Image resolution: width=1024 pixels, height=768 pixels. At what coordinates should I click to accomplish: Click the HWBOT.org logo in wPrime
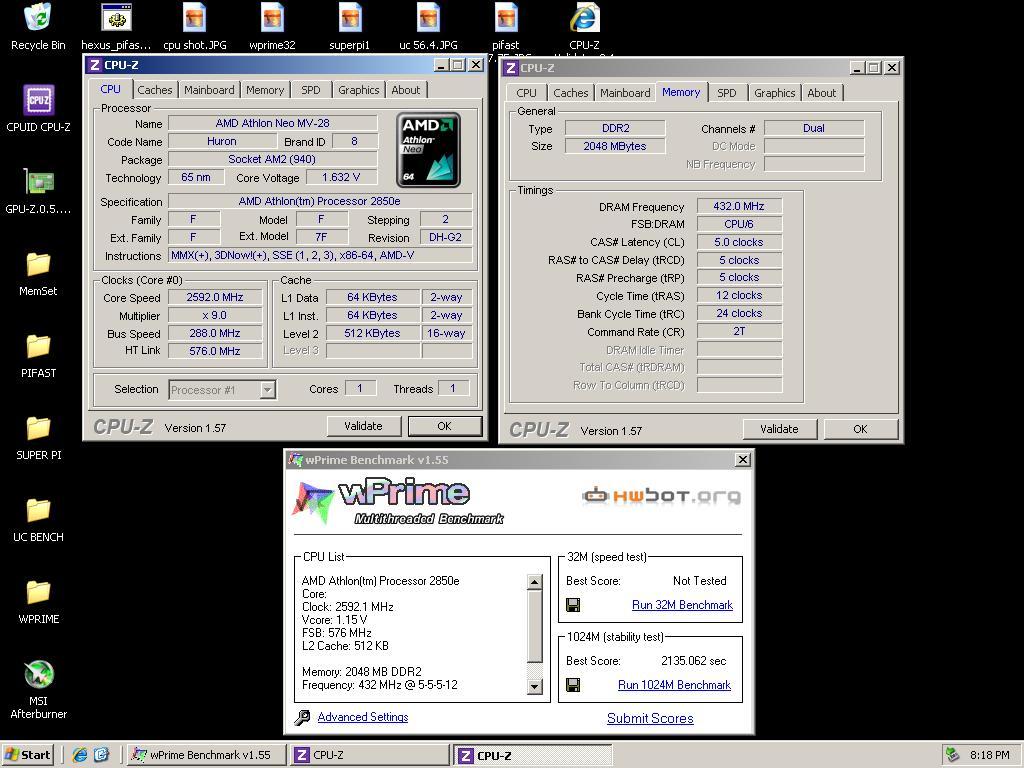point(661,496)
